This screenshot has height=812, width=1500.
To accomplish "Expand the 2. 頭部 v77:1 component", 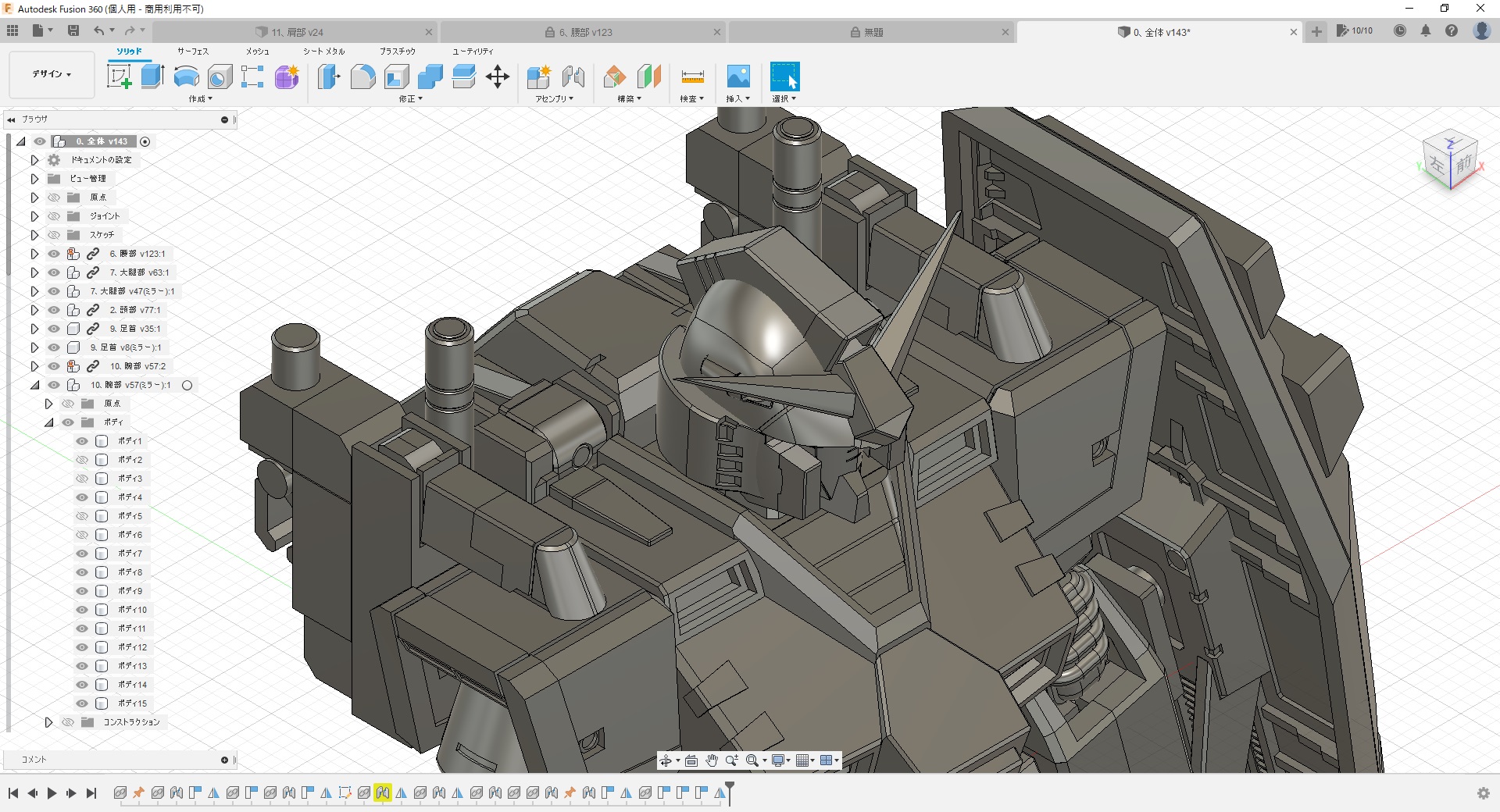I will [34, 310].
